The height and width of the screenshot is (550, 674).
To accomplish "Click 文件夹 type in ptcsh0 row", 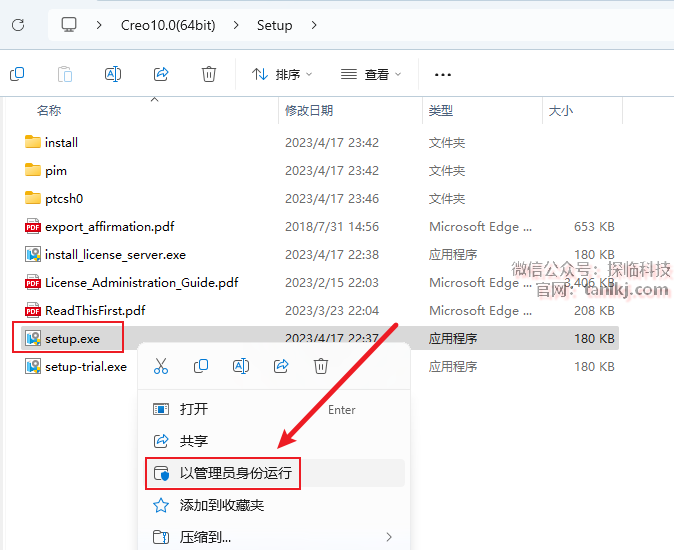I will coord(447,199).
